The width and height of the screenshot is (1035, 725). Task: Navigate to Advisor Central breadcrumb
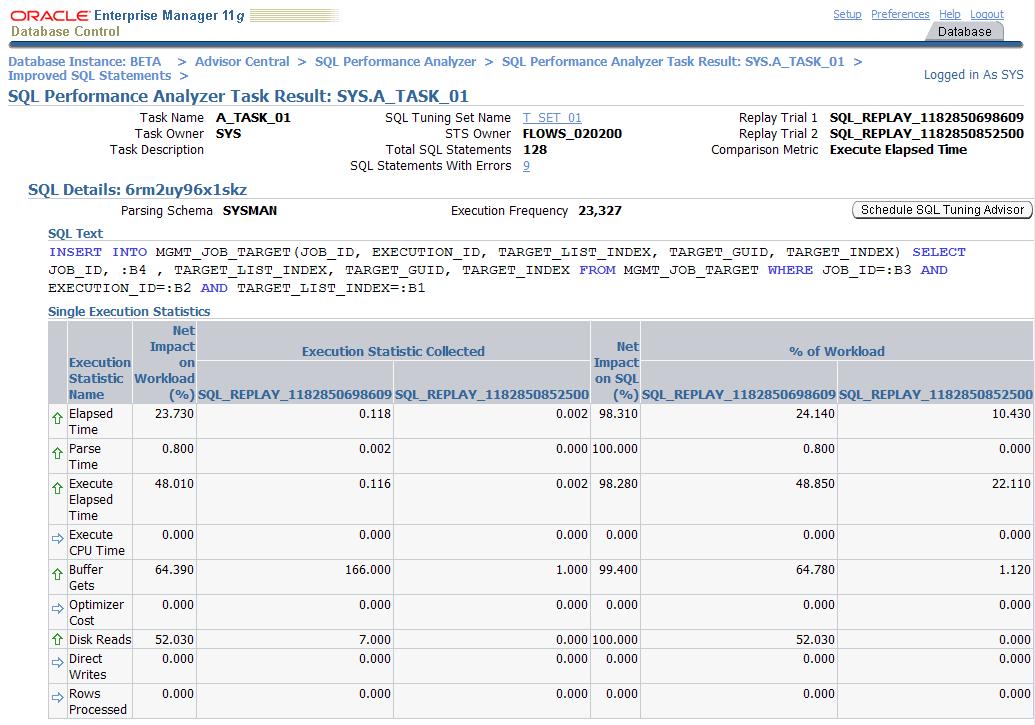coord(242,62)
